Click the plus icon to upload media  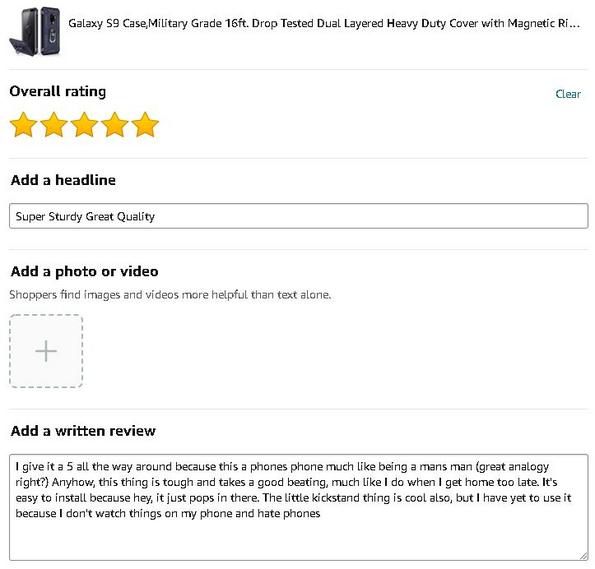pyautogui.click(x=46, y=351)
